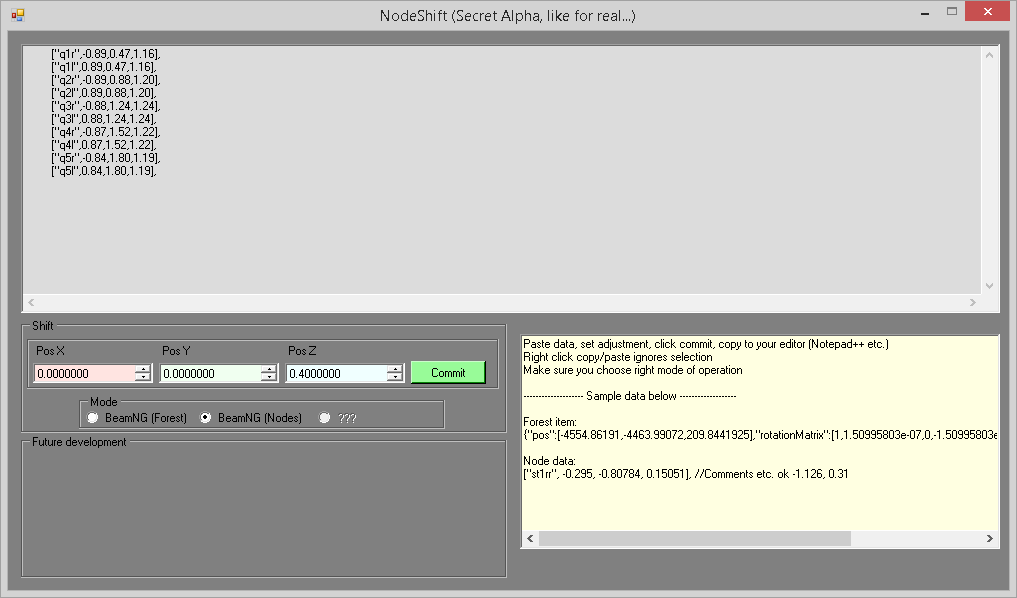The height and width of the screenshot is (598, 1017).
Task: Click the sample Forest item pos data line
Action: pos(760,435)
